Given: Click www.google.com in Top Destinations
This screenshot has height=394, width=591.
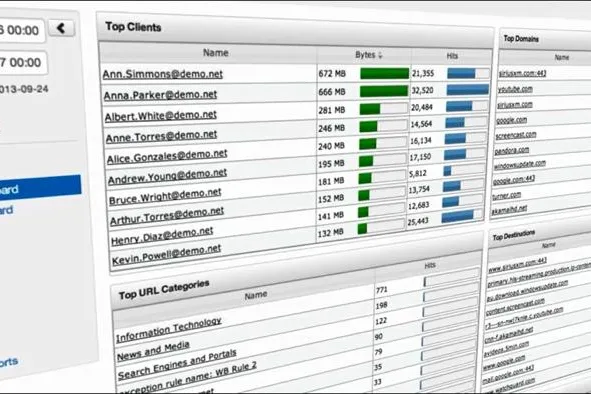Looking at the screenshot, I should [504, 362].
